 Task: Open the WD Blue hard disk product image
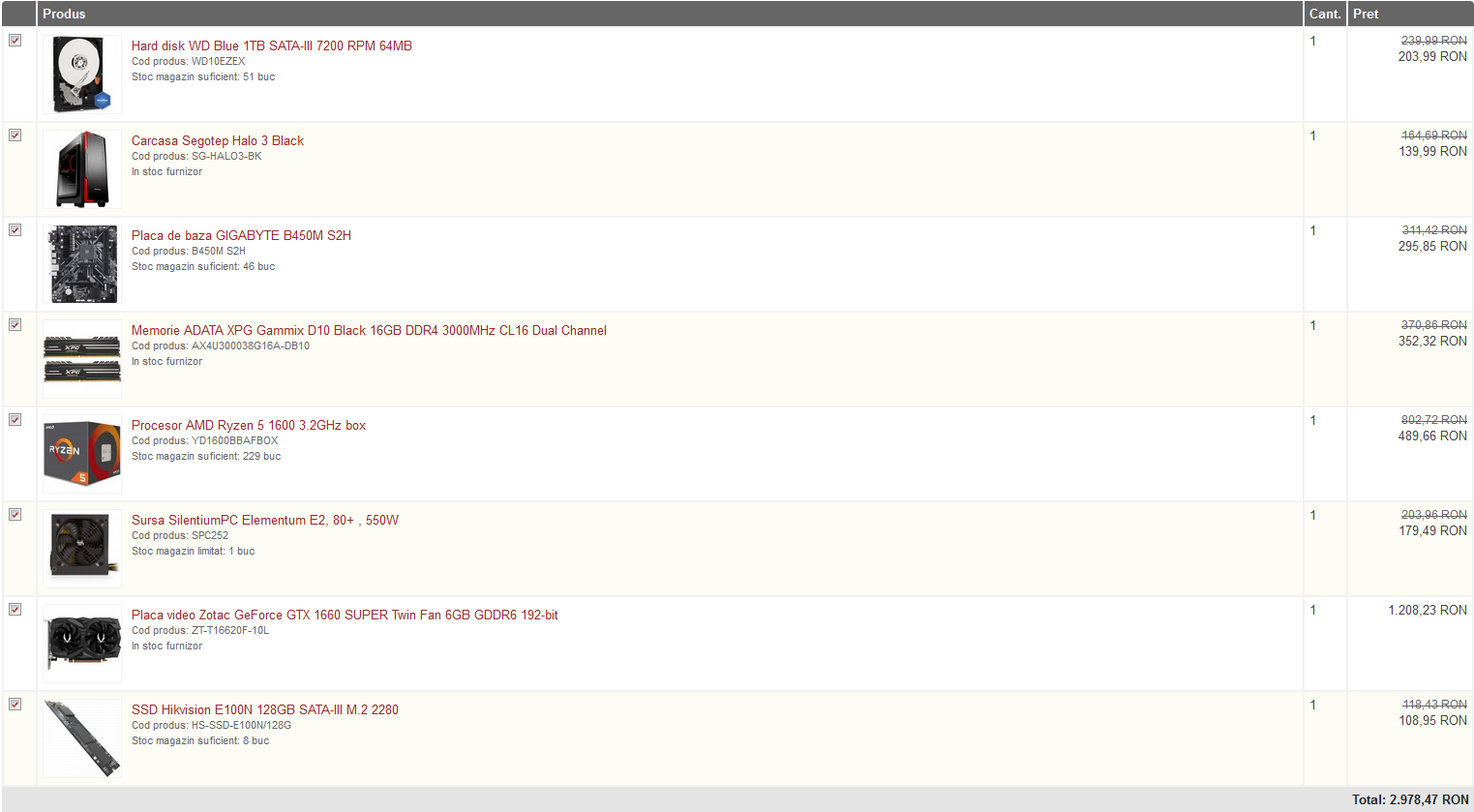(82, 75)
